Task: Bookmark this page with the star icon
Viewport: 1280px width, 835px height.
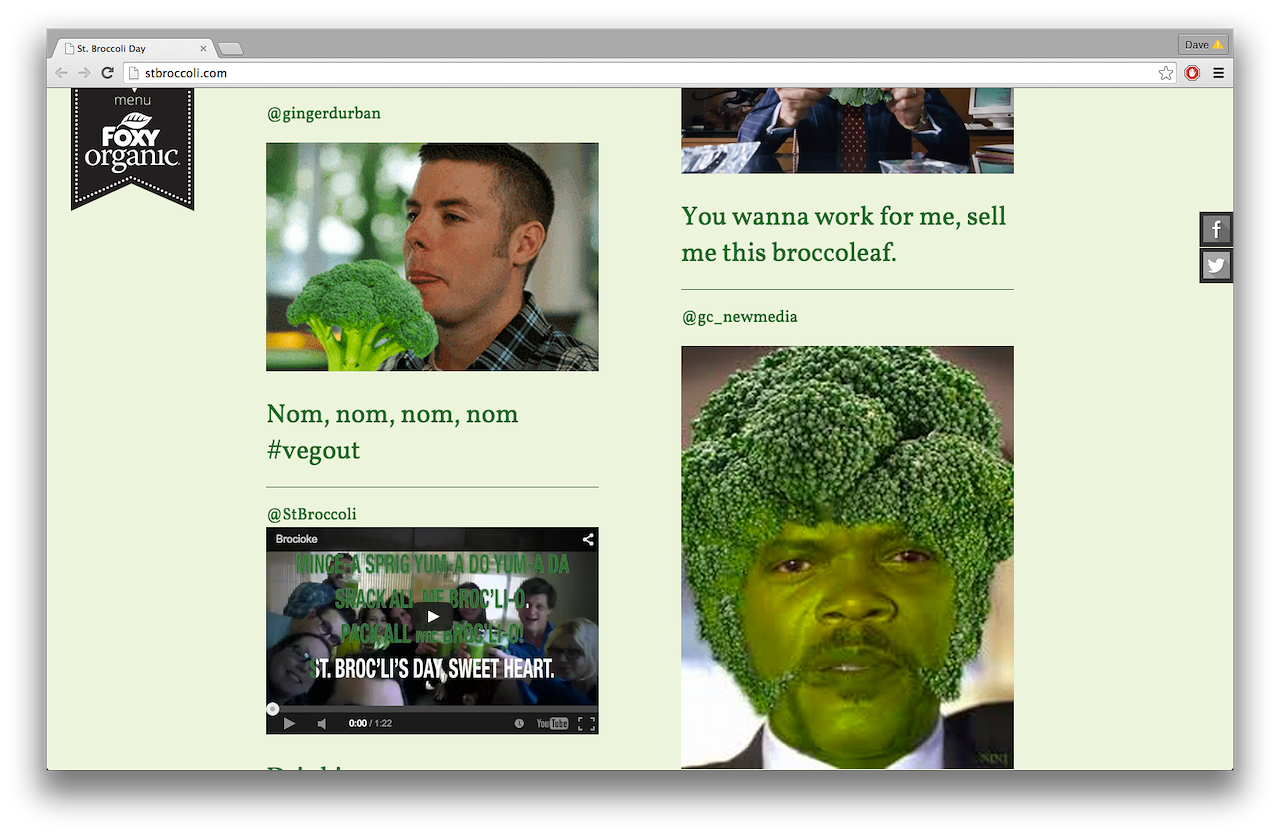Action: (1166, 73)
